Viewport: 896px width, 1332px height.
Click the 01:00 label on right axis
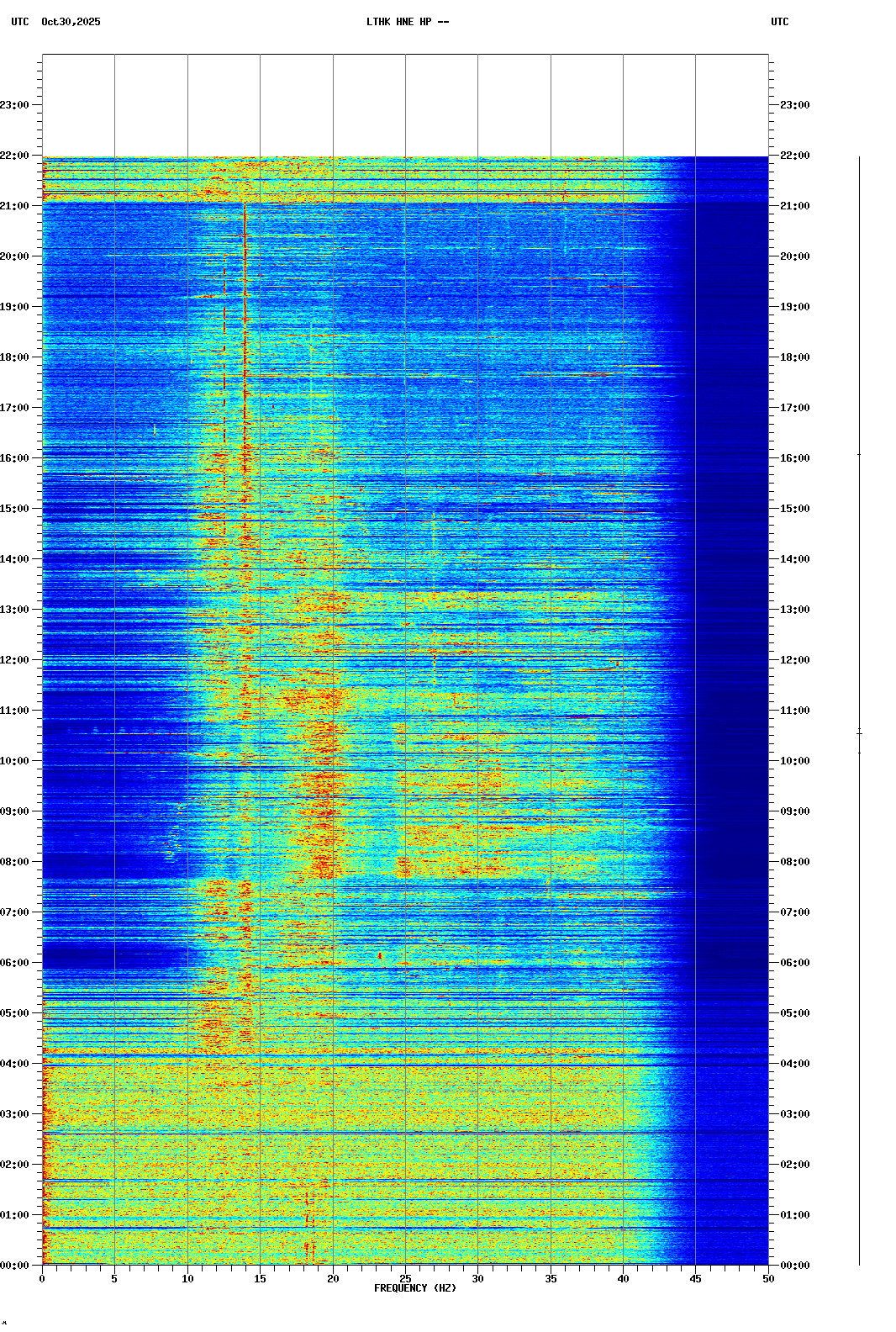coord(794,1215)
